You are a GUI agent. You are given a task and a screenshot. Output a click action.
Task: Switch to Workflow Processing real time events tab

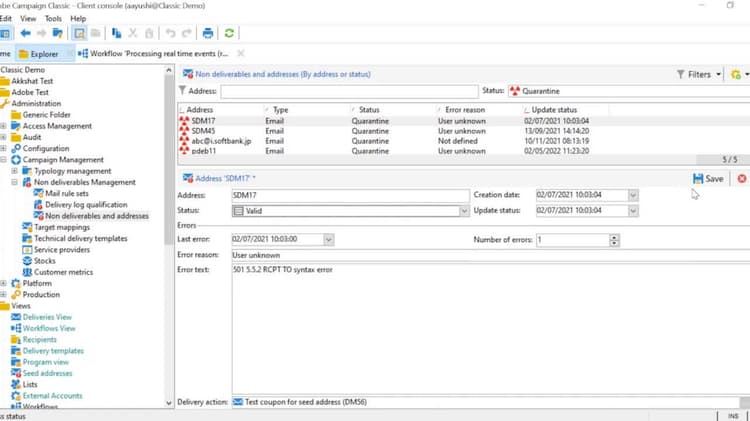pyautogui.click(x=154, y=54)
